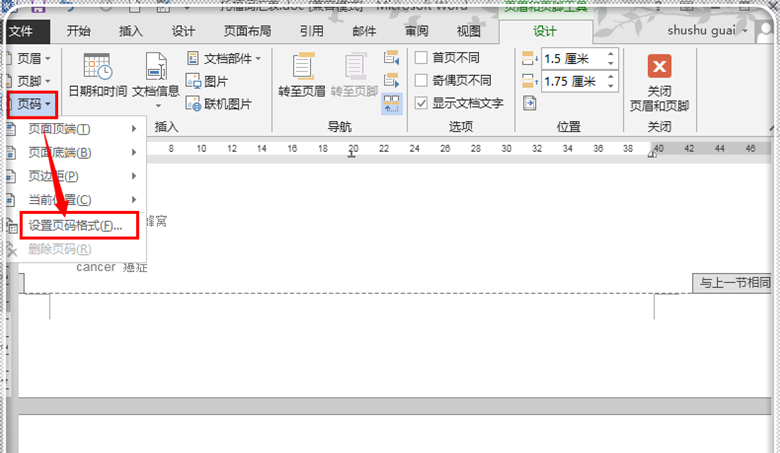780x453 pixels.
Task: Click the word cancer in document
Action: [x=96, y=268]
